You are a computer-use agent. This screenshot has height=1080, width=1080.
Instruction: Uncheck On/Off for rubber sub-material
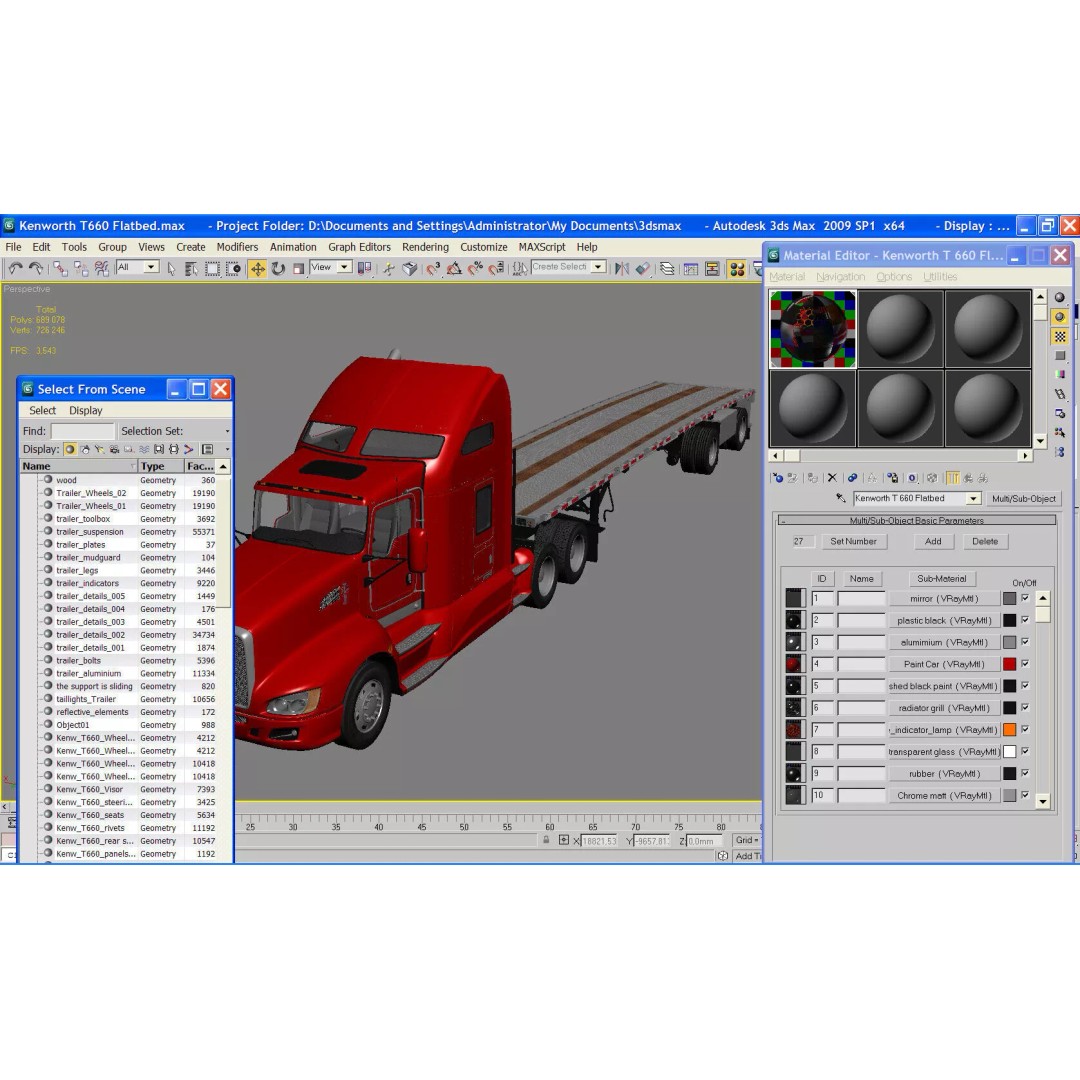pyautogui.click(x=1025, y=773)
